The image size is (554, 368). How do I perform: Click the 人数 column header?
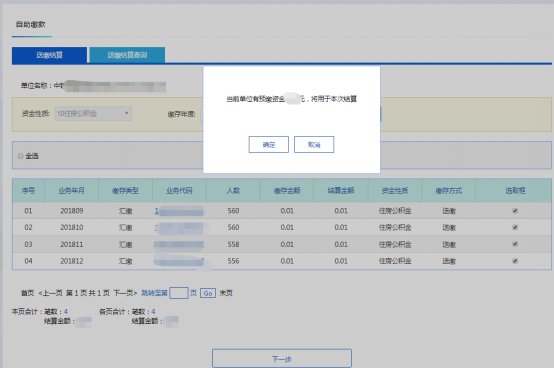(233, 191)
